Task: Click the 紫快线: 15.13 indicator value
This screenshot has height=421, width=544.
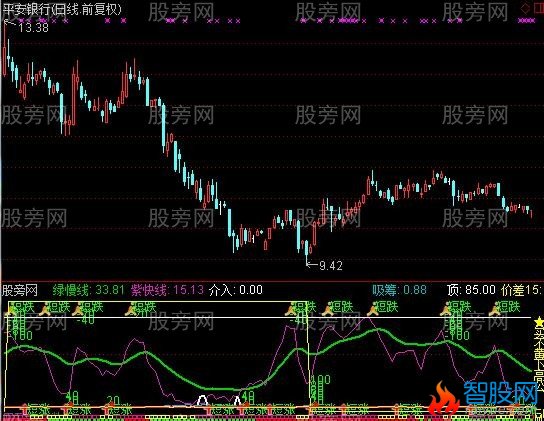Action: coord(167,290)
